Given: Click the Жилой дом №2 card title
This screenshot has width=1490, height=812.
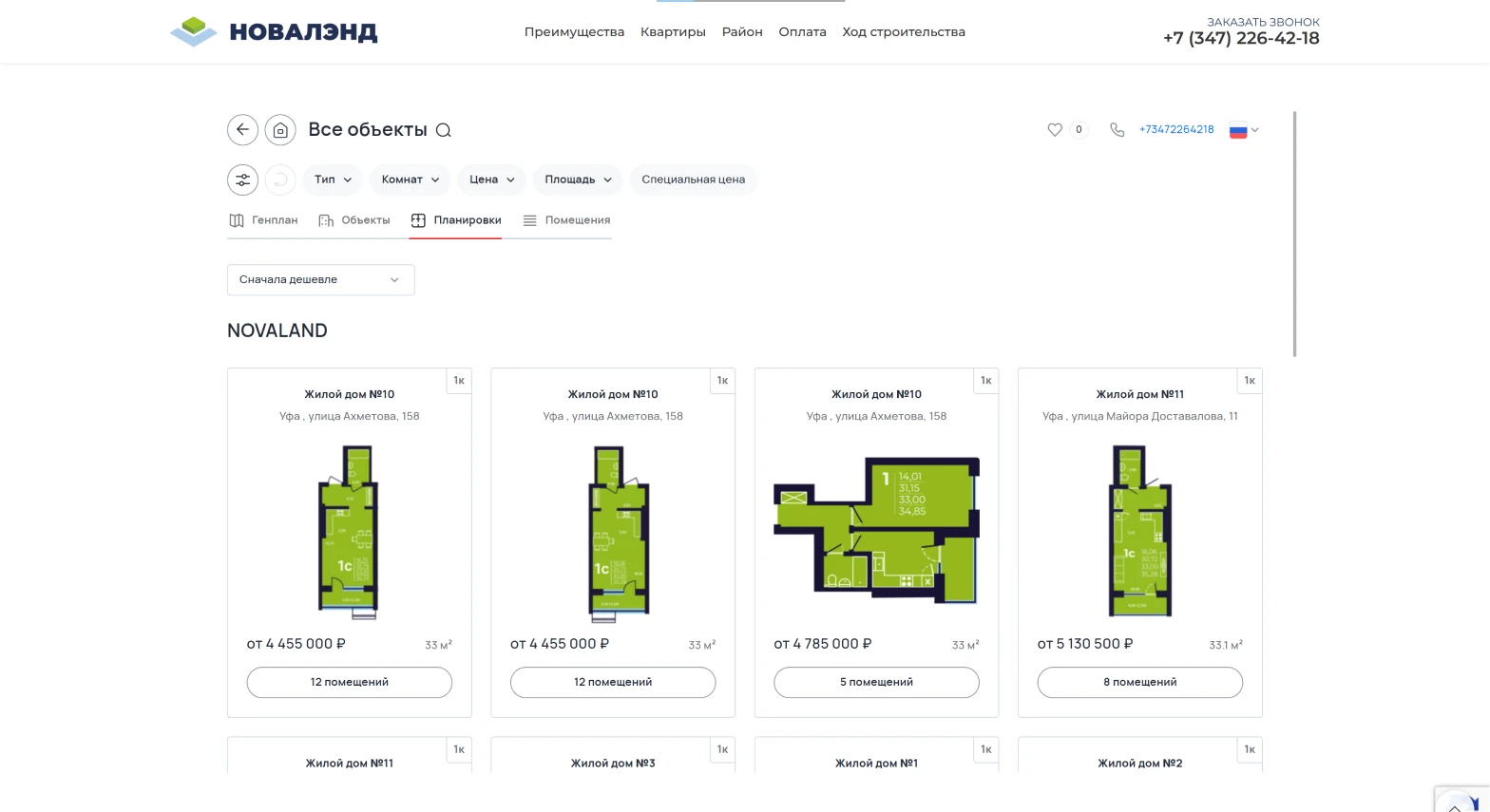Looking at the screenshot, I should (1140, 763).
